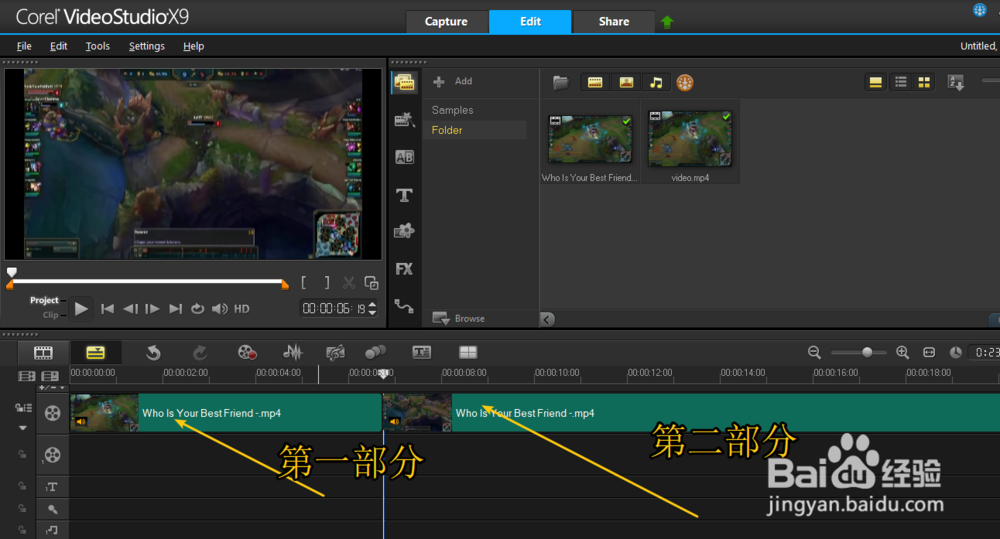The width and height of the screenshot is (1000, 539).
Task: Jump to preview end
Action: [x=175, y=309]
